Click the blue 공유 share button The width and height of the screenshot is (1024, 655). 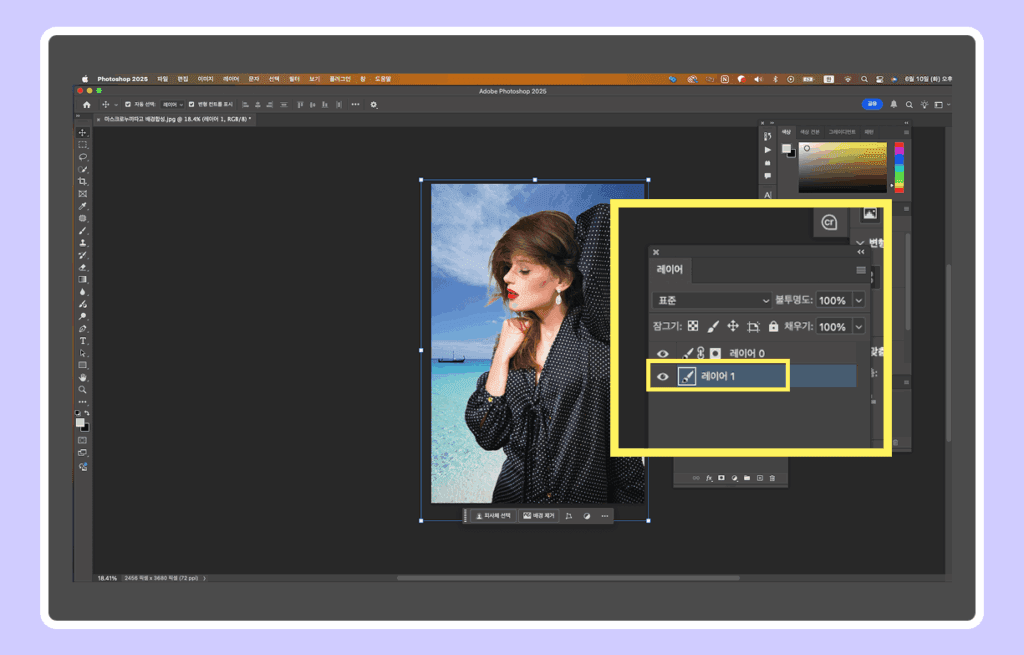click(872, 104)
